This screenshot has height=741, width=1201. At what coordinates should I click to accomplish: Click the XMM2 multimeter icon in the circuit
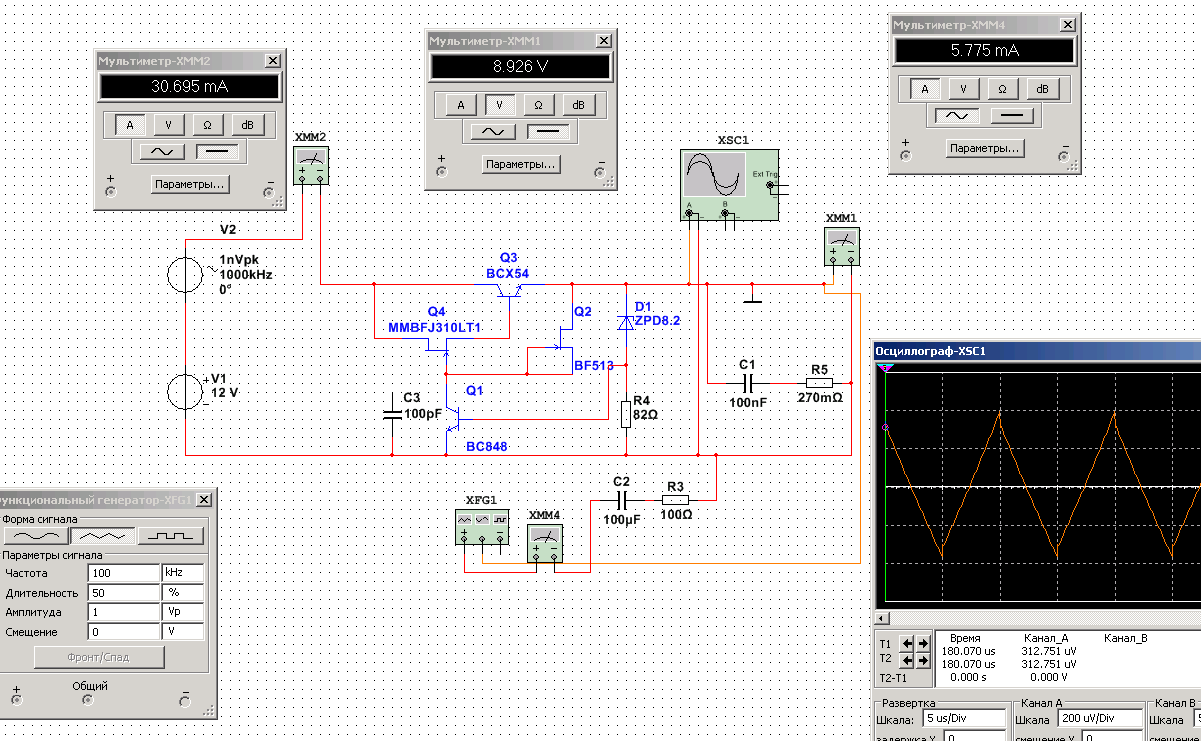pos(311,165)
